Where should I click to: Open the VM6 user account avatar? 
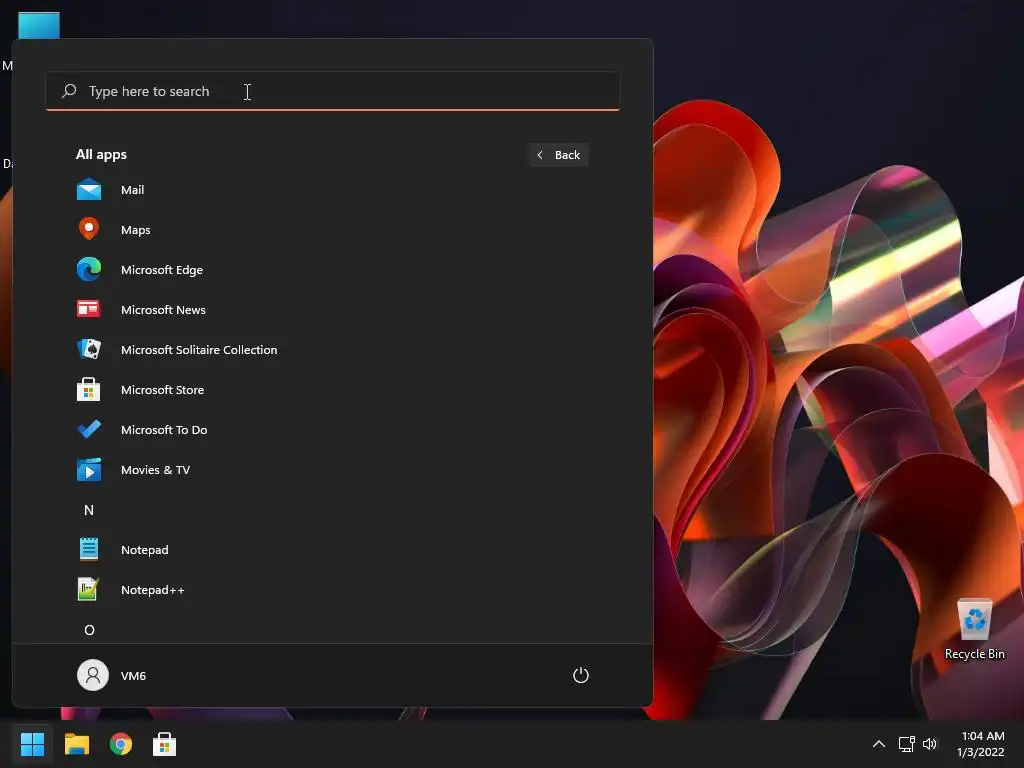pos(93,675)
